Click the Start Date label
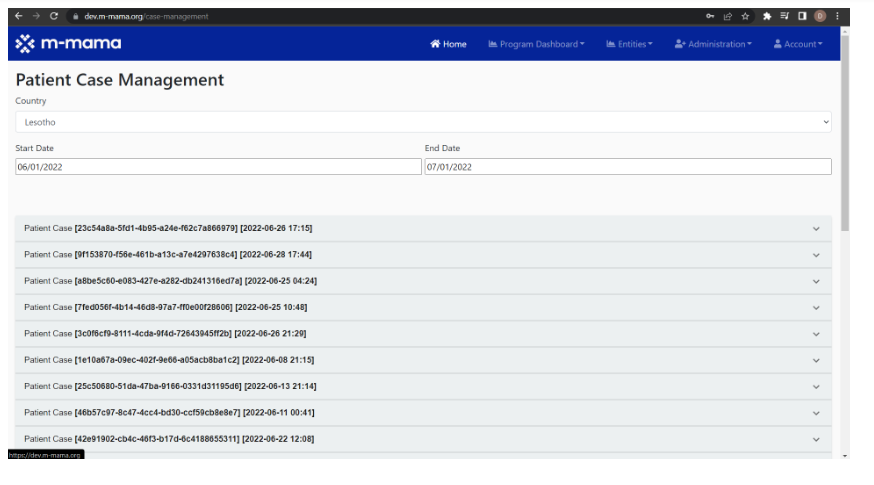 (x=35, y=148)
